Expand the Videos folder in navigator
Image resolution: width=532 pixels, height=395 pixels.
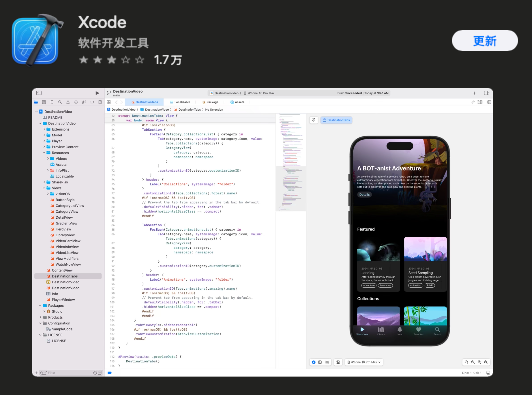48,158
